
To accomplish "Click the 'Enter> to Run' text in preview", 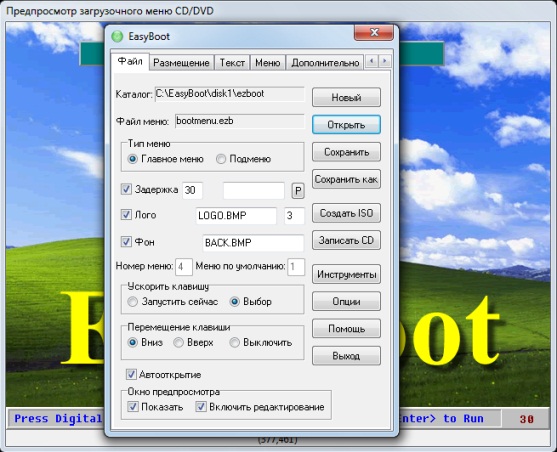I will [x=441, y=419].
